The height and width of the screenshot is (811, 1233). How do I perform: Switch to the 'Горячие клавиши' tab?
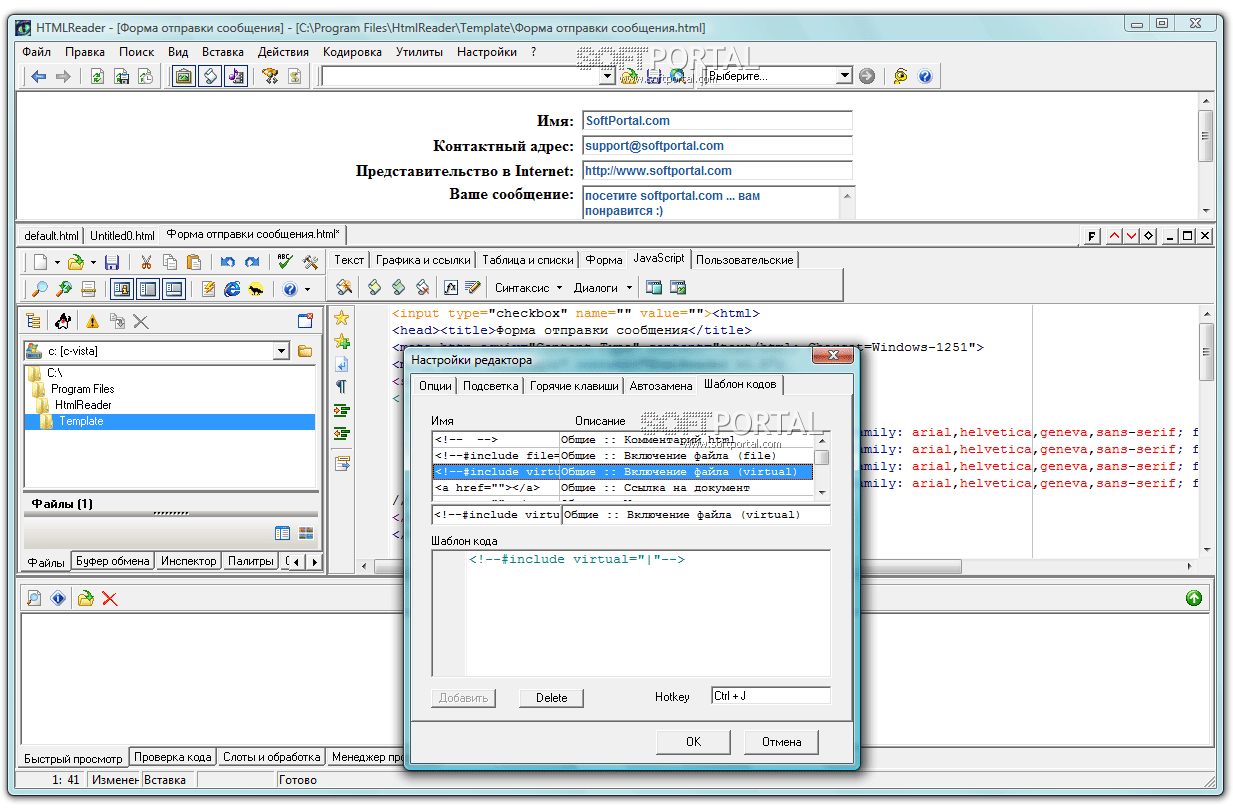575,386
